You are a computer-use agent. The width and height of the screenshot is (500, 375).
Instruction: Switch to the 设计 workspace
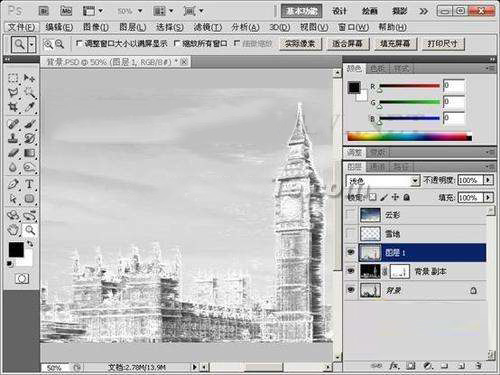(339, 11)
